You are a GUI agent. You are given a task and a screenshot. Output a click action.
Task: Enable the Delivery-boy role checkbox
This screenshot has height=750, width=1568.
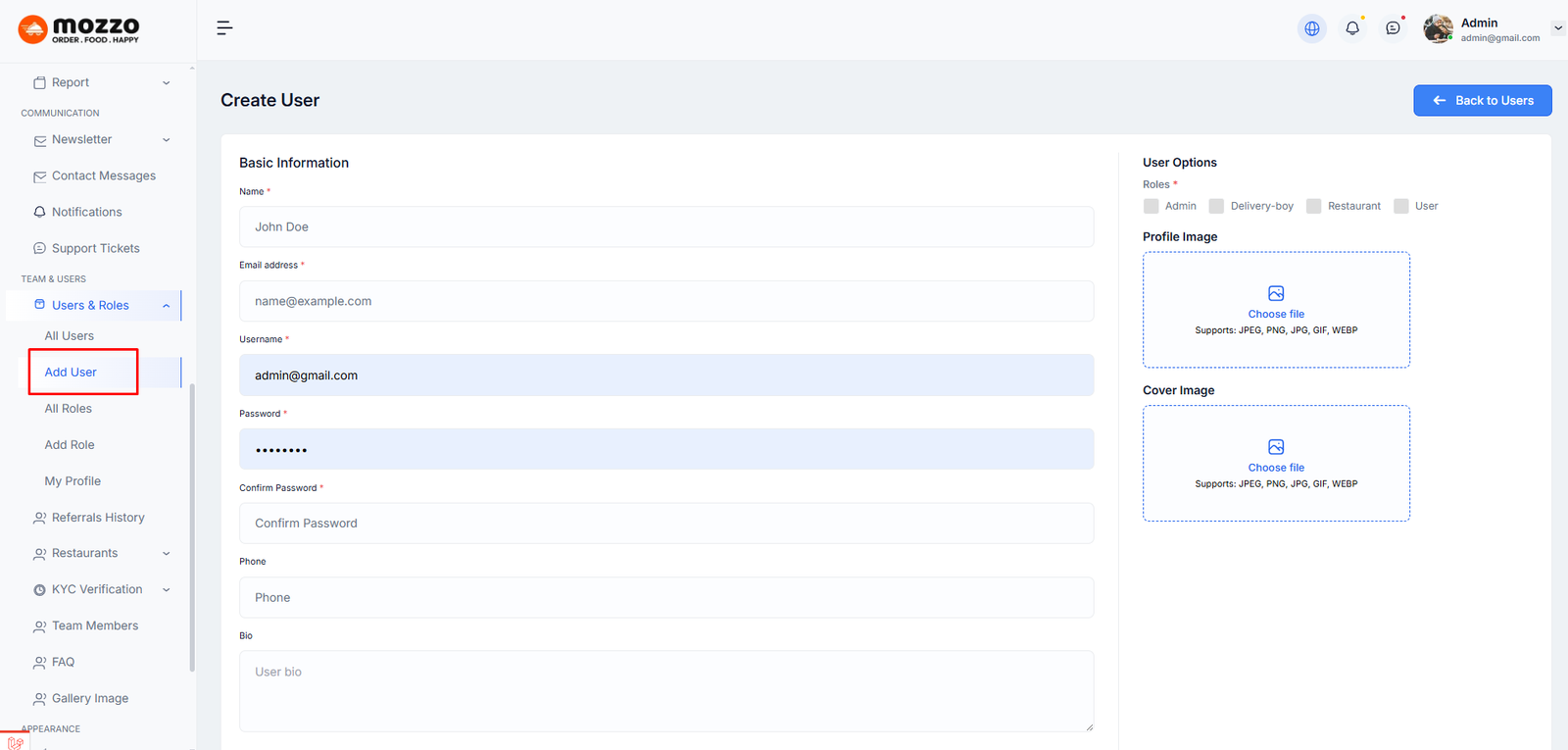click(x=1216, y=206)
